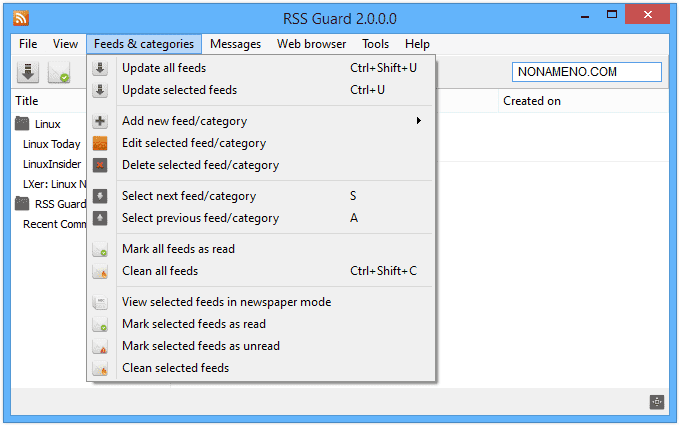Image resolution: width=679 pixels, height=425 pixels.
Task: Choose Mark all feeds as read
Action: (x=178, y=249)
